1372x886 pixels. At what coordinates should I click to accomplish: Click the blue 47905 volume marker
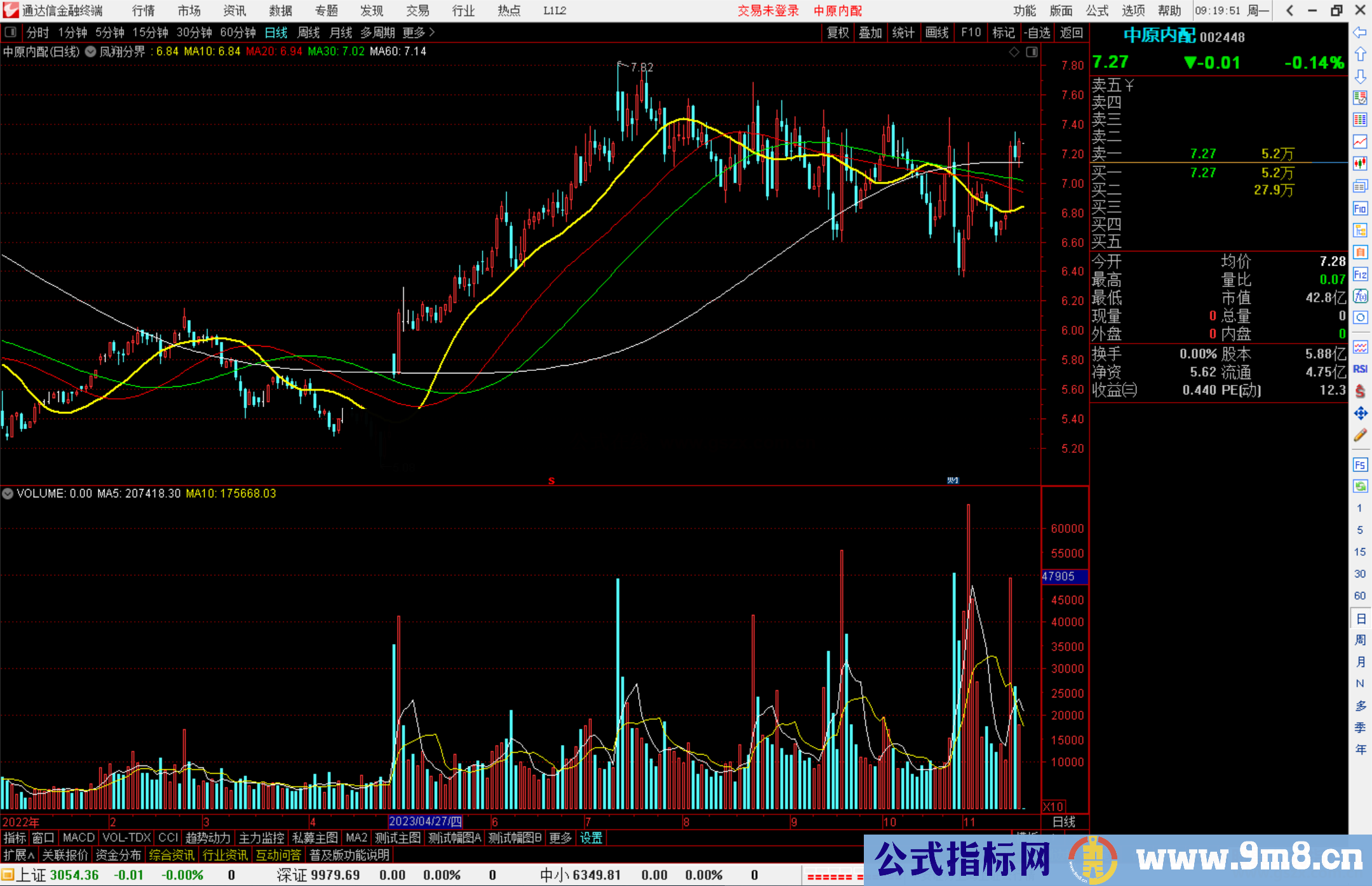tap(1065, 576)
